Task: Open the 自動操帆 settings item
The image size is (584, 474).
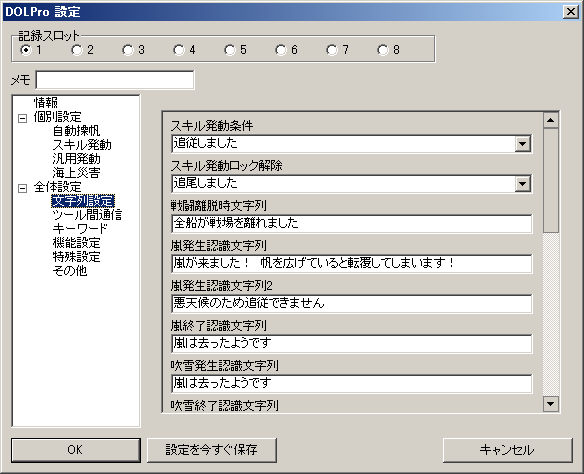Action: click(x=76, y=131)
